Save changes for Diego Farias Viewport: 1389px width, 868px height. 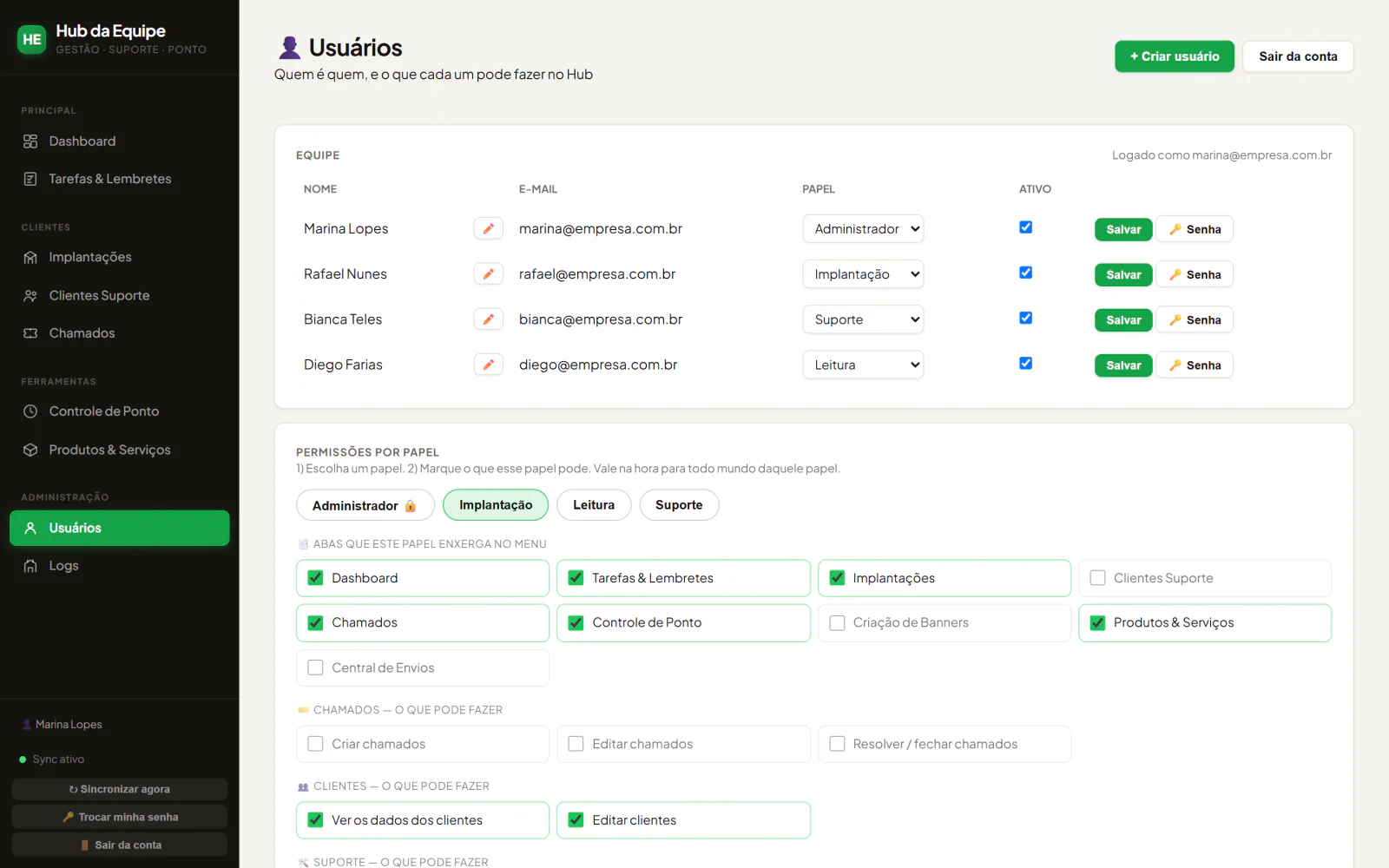click(1123, 365)
